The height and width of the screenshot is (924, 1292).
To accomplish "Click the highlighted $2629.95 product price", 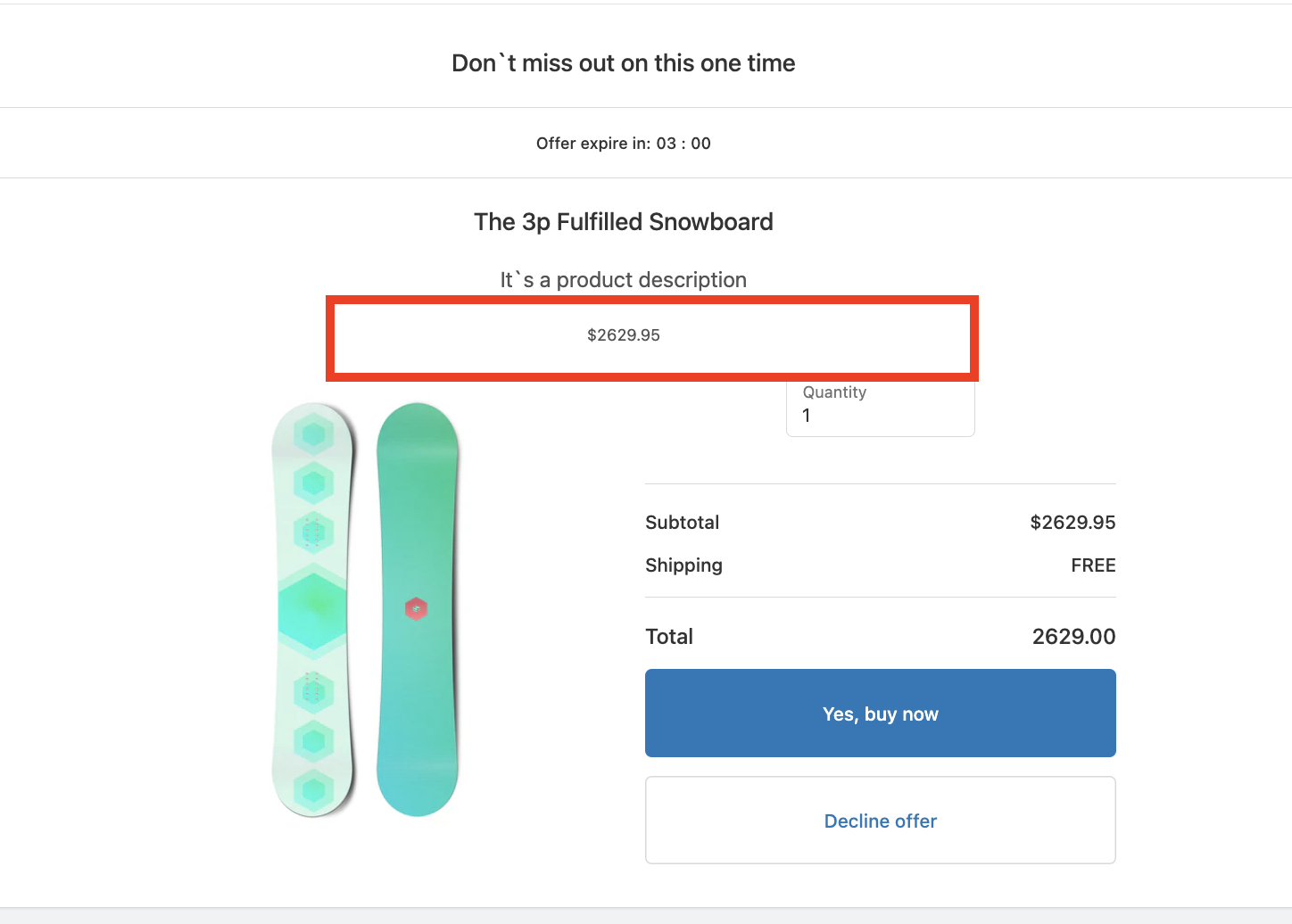I will tap(624, 335).
